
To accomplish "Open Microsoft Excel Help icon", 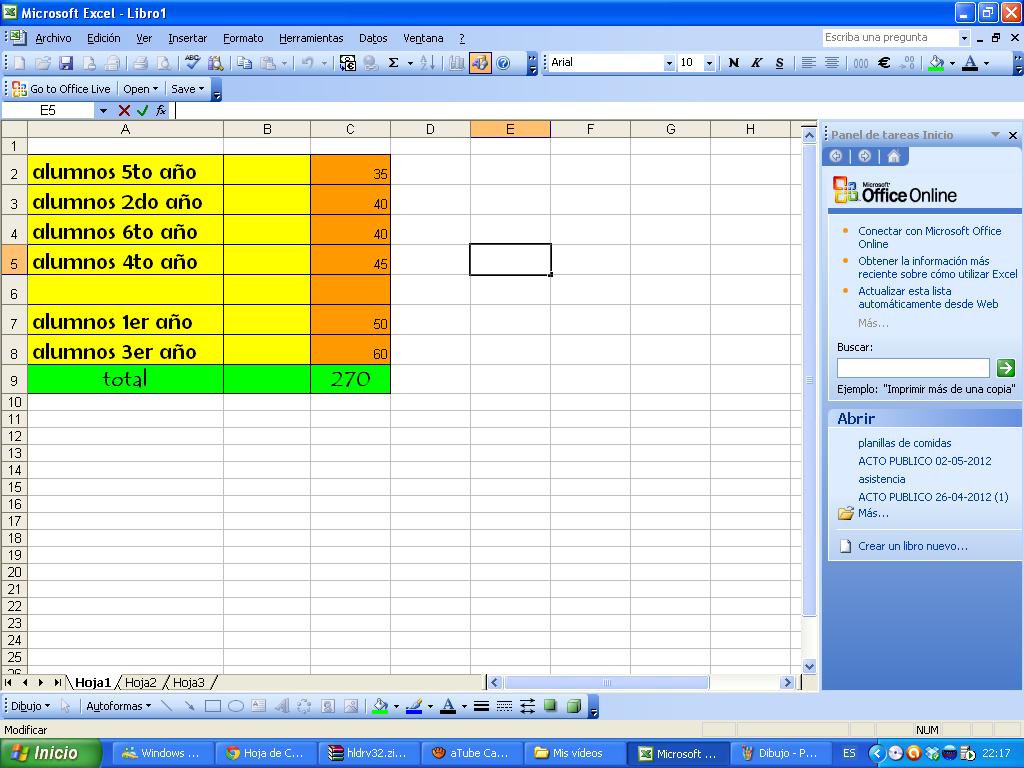I will pos(503,63).
